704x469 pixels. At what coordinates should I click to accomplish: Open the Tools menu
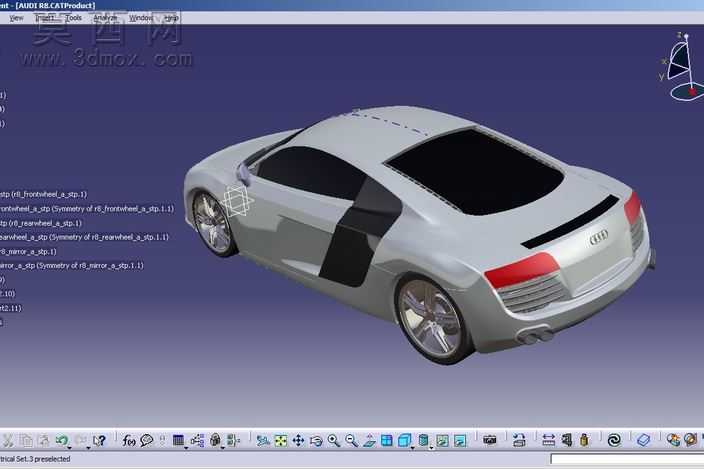[x=73, y=18]
